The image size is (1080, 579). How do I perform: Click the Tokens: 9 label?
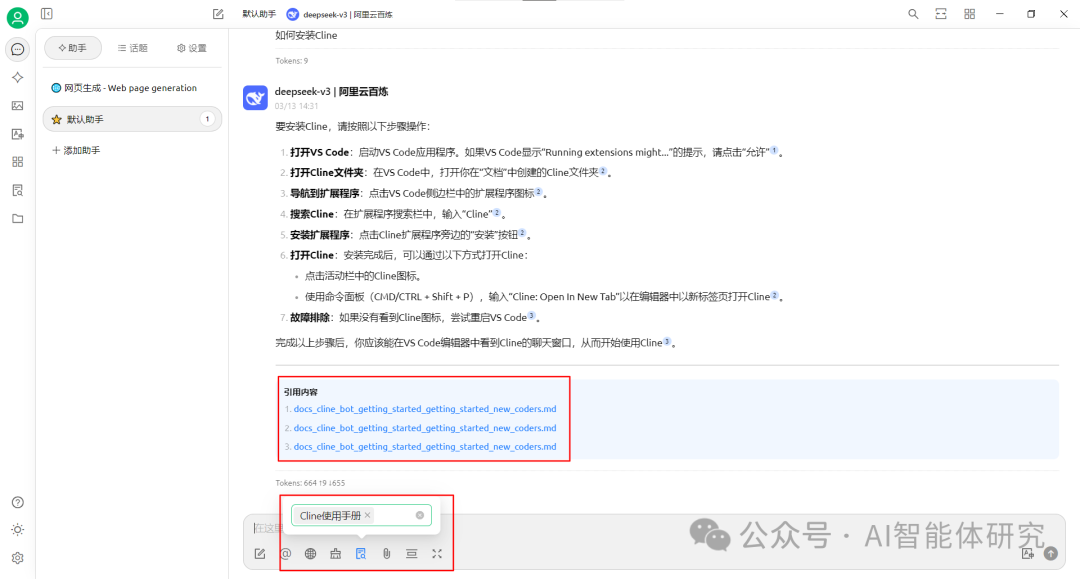[x=291, y=61]
